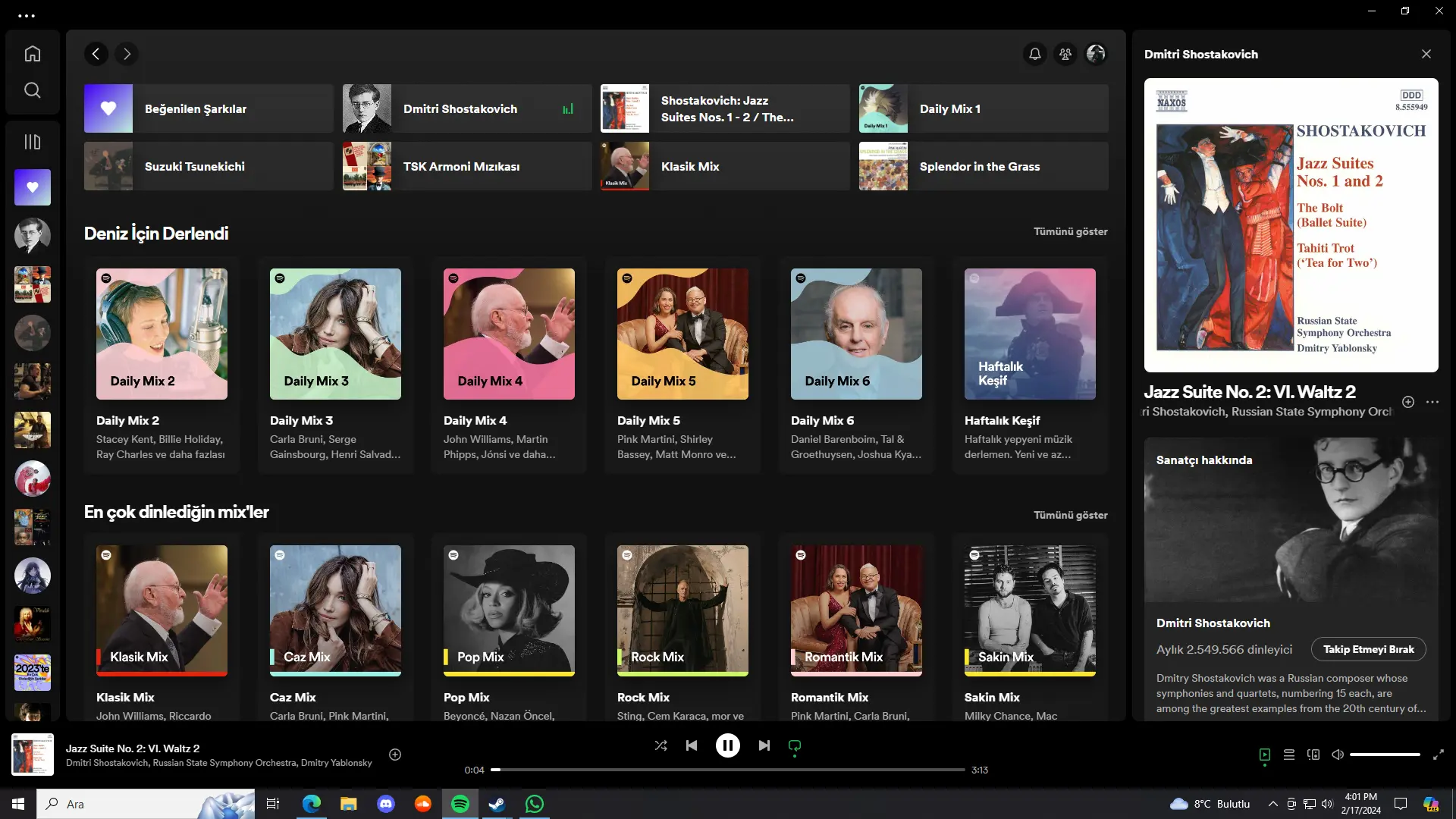Screen dimensions: 1456x819
Task: Seek within the song progress bar
Action: click(728, 770)
